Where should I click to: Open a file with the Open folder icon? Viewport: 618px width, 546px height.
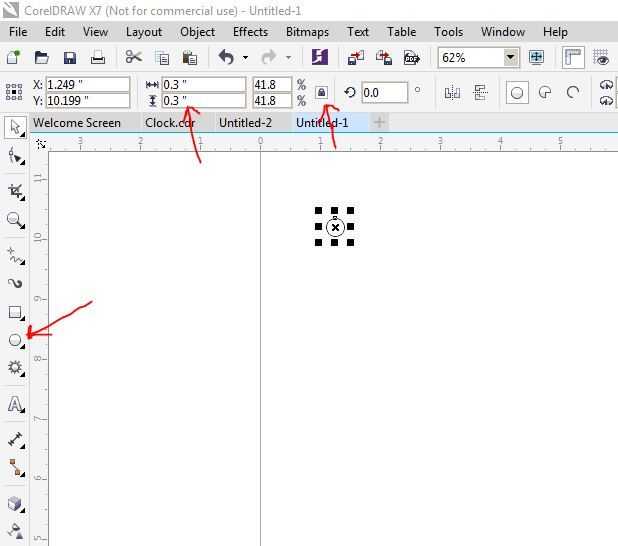coord(41,58)
